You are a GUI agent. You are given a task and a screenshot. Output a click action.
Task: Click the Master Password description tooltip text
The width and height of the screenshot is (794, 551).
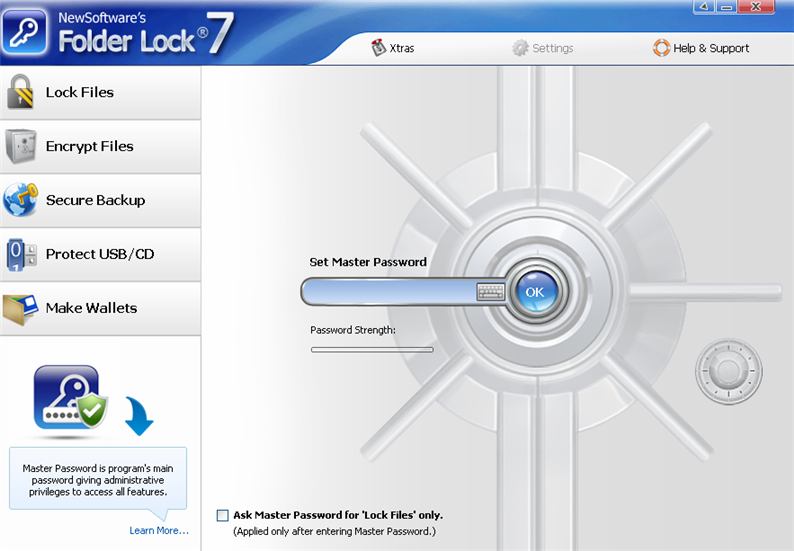pyautogui.click(x=98, y=480)
